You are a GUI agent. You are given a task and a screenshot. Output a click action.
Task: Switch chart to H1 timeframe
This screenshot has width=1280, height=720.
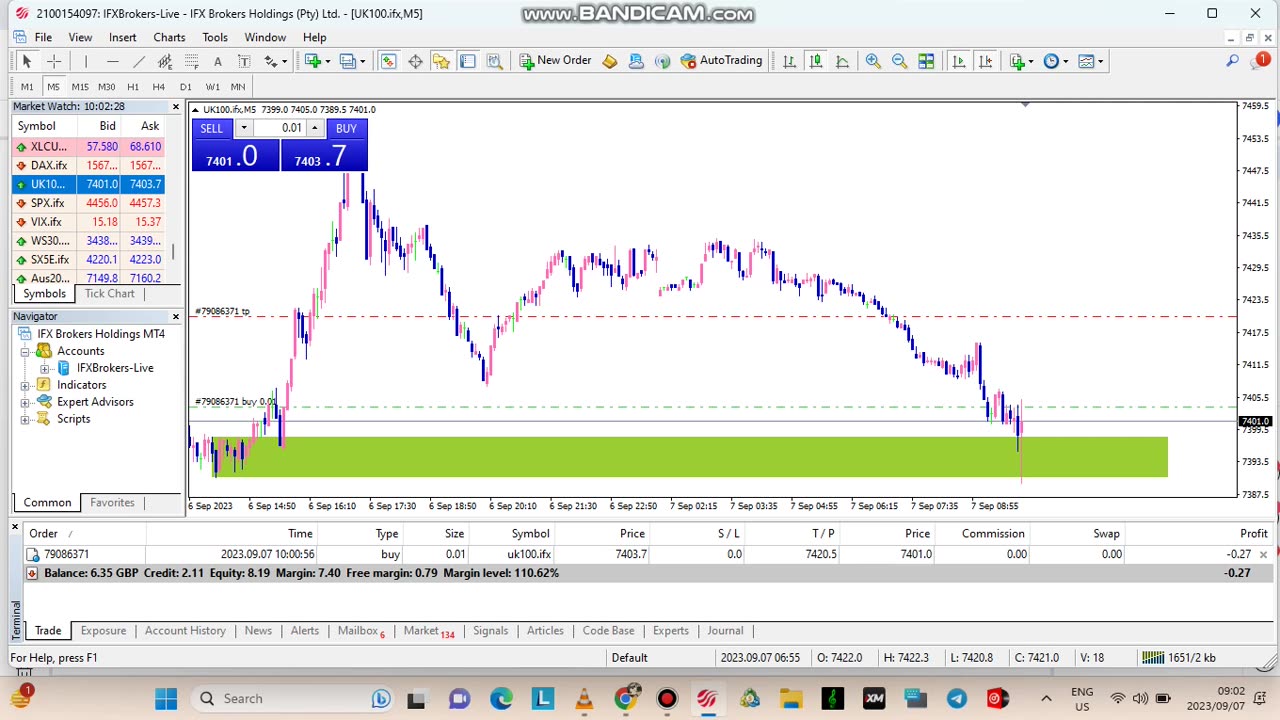click(133, 87)
